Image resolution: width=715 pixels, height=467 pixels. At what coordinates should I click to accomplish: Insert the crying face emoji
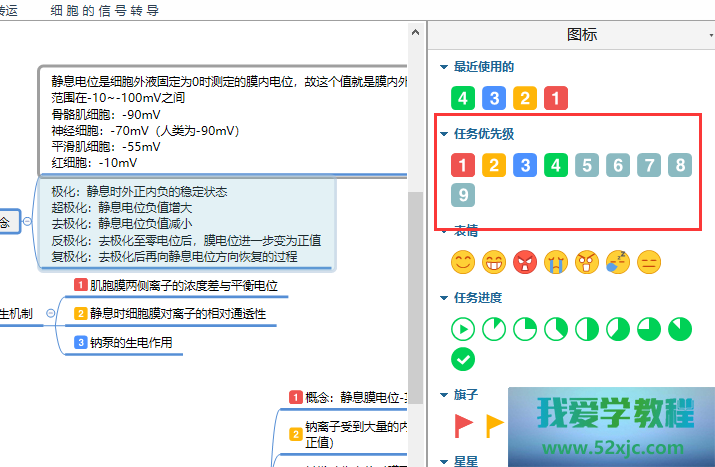(555, 263)
